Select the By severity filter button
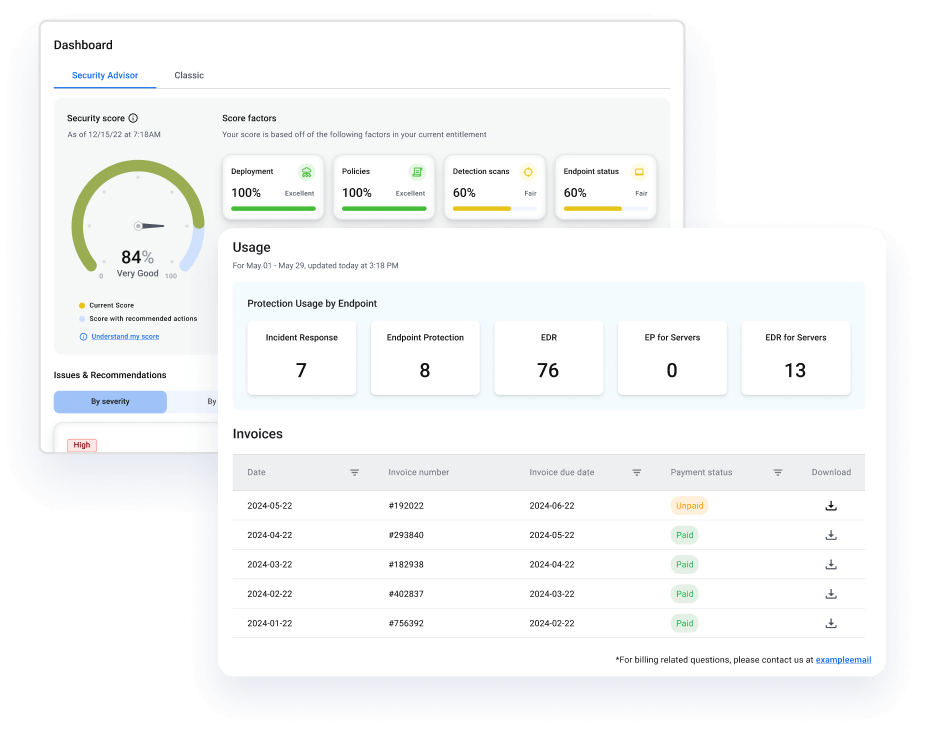926x737 pixels. coord(110,402)
